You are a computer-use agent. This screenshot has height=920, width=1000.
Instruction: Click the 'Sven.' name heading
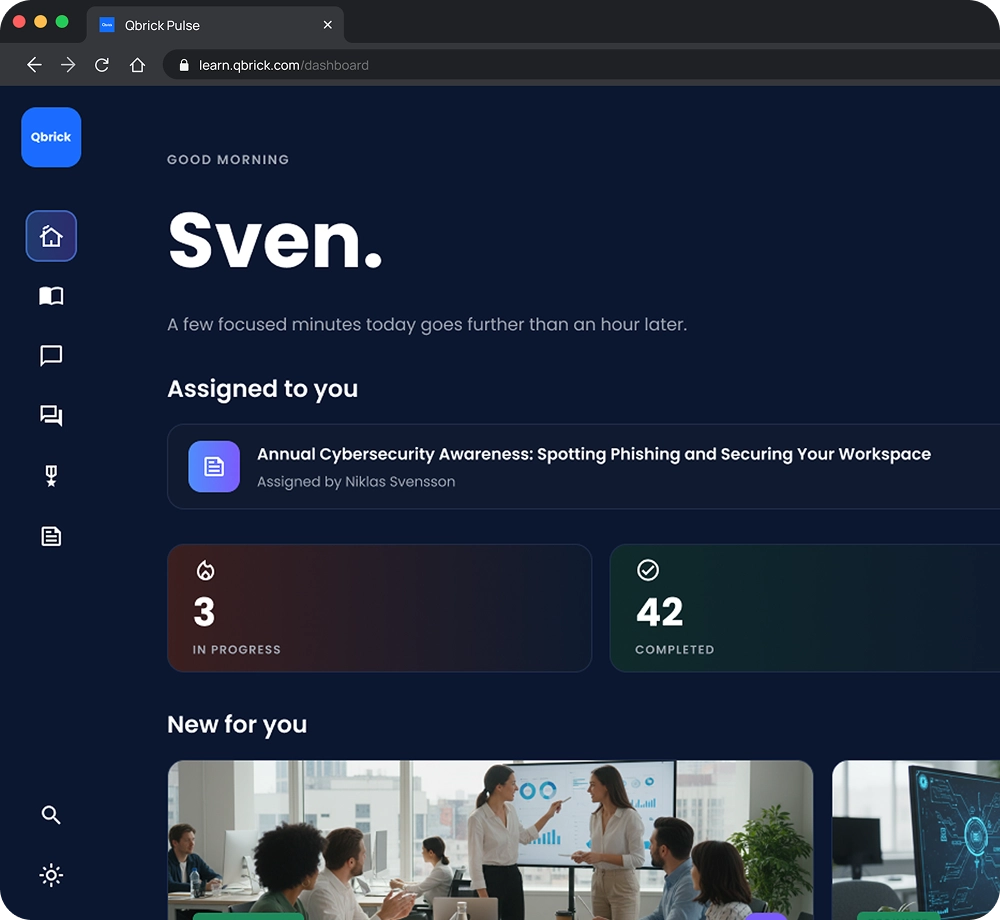tap(275, 240)
